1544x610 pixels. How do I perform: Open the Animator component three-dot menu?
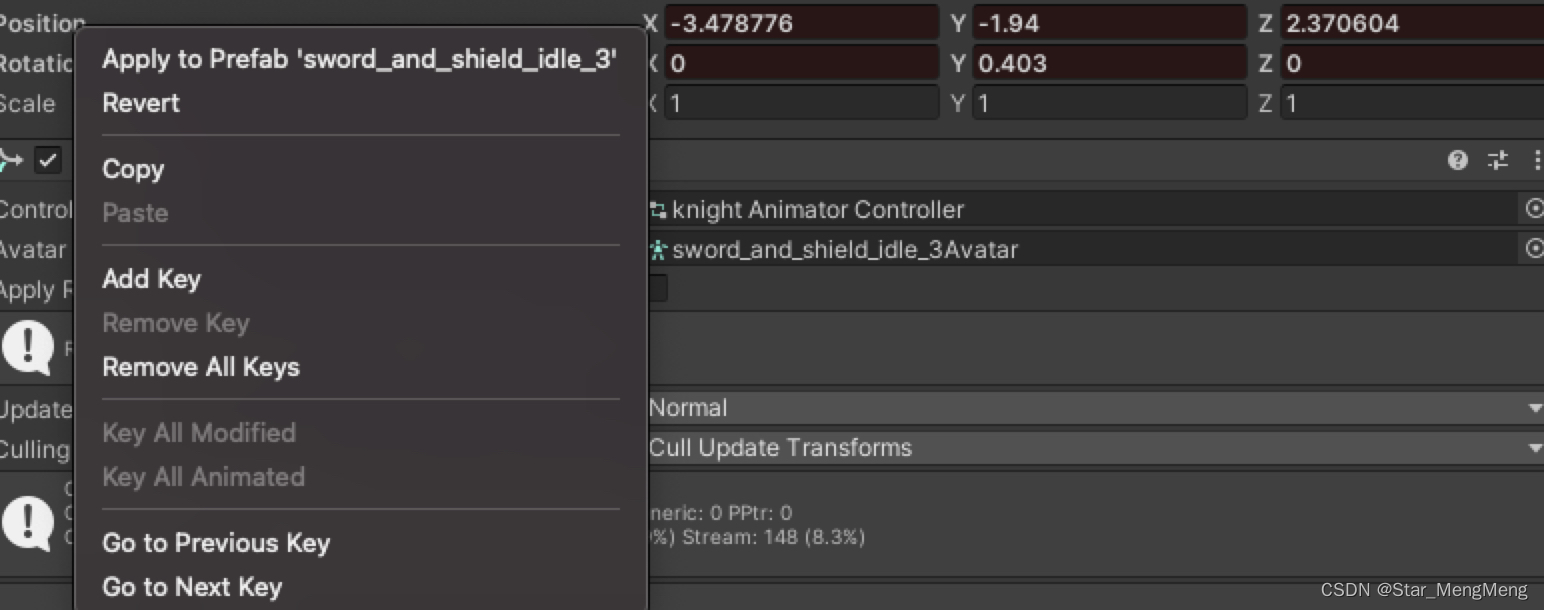(x=1536, y=160)
